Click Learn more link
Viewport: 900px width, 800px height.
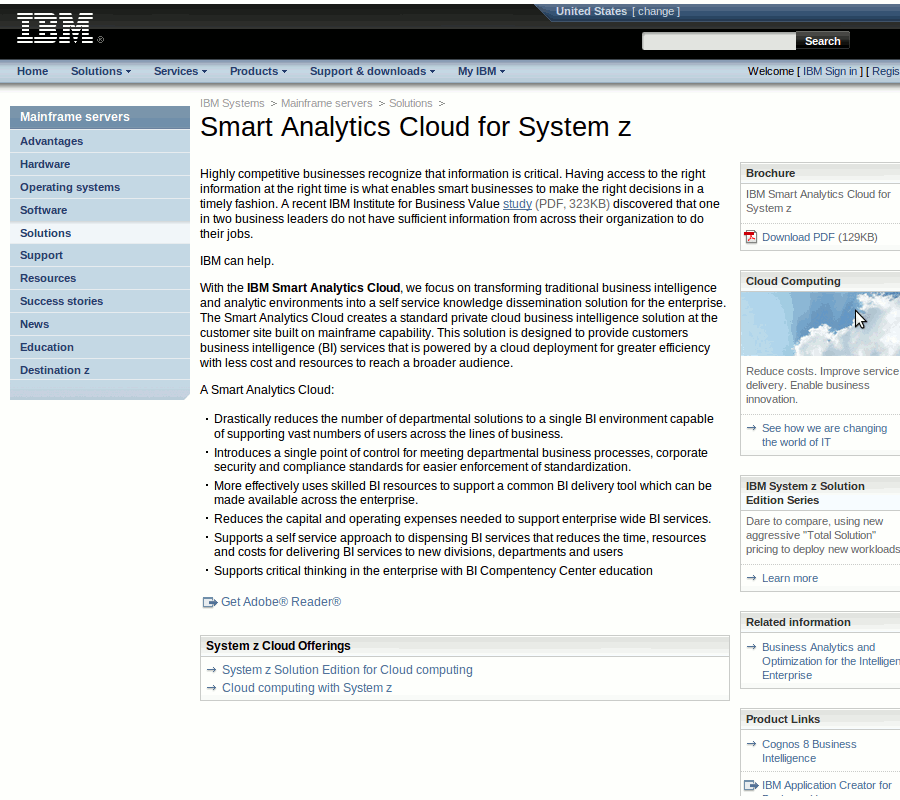point(790,578)
